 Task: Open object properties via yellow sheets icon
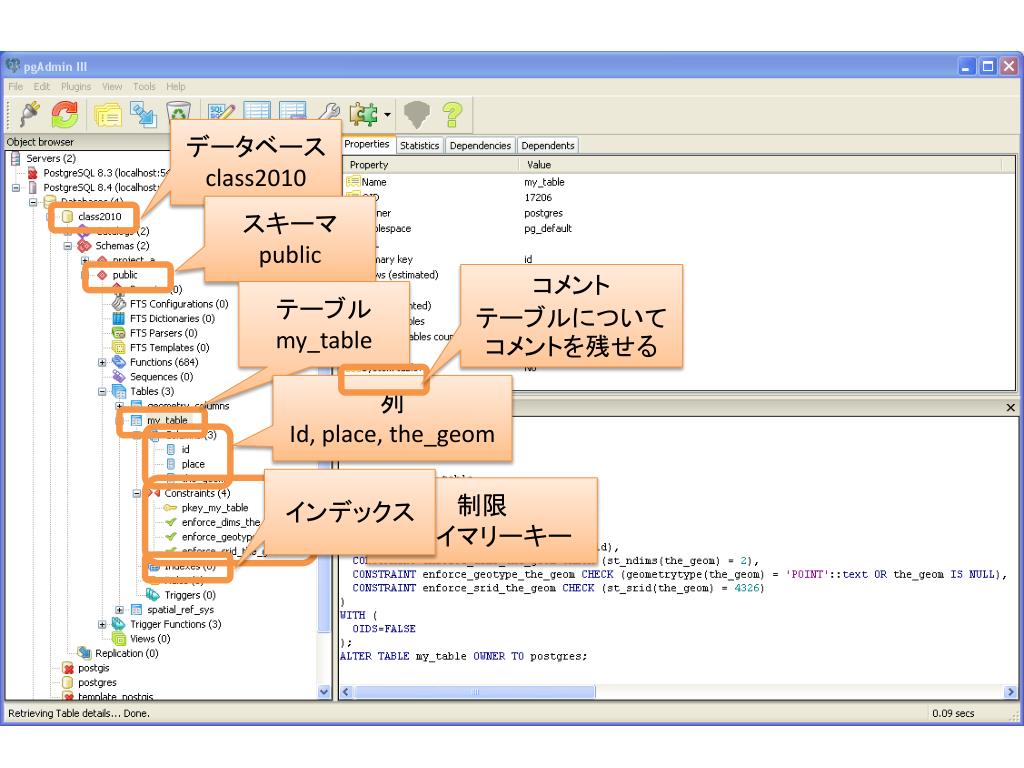pyautogui.click(x=107, y=115)
